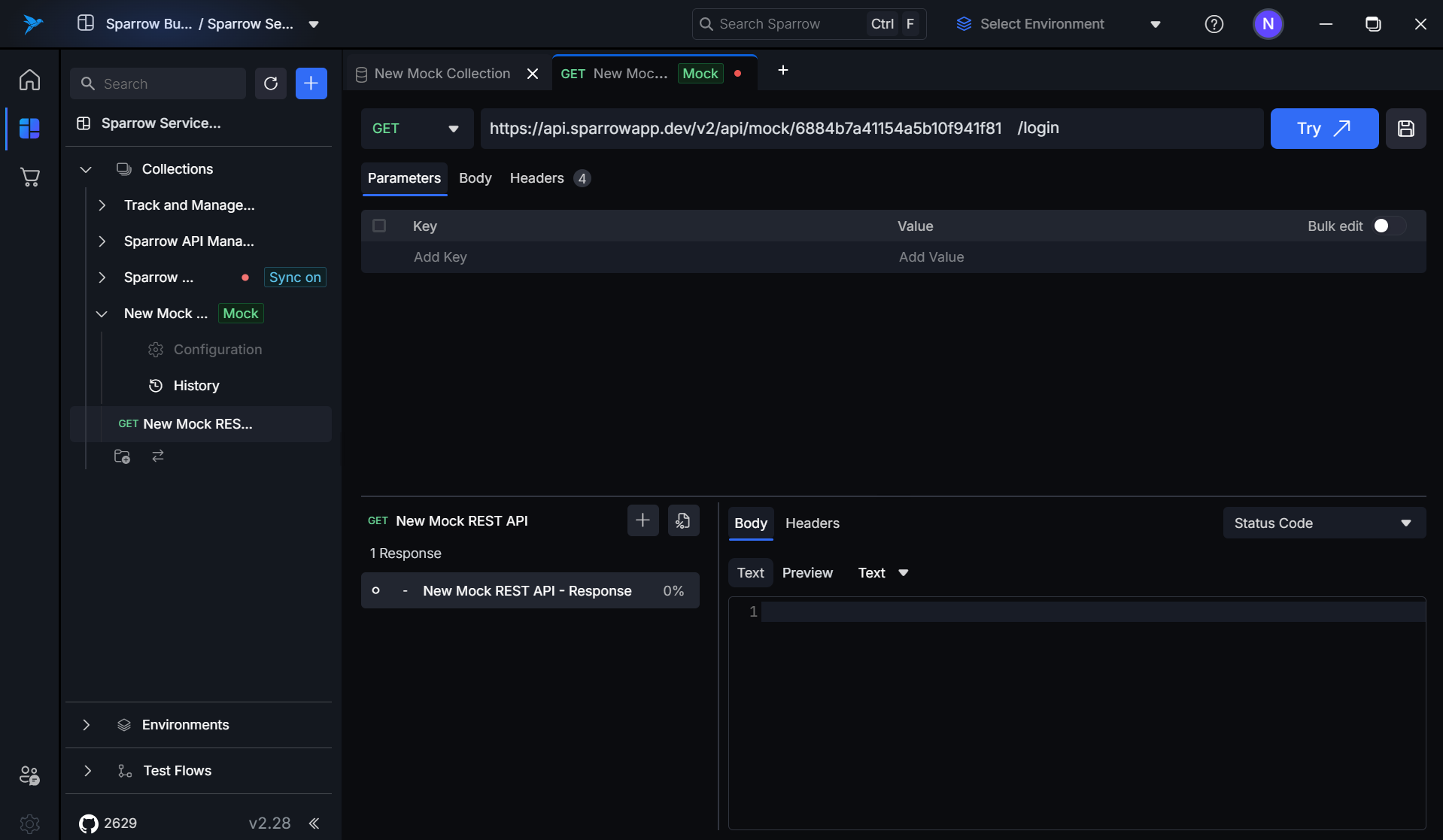
Task: Expand the Sparrow synced collection
Action: pyautogui.click(x=102, y=277)
